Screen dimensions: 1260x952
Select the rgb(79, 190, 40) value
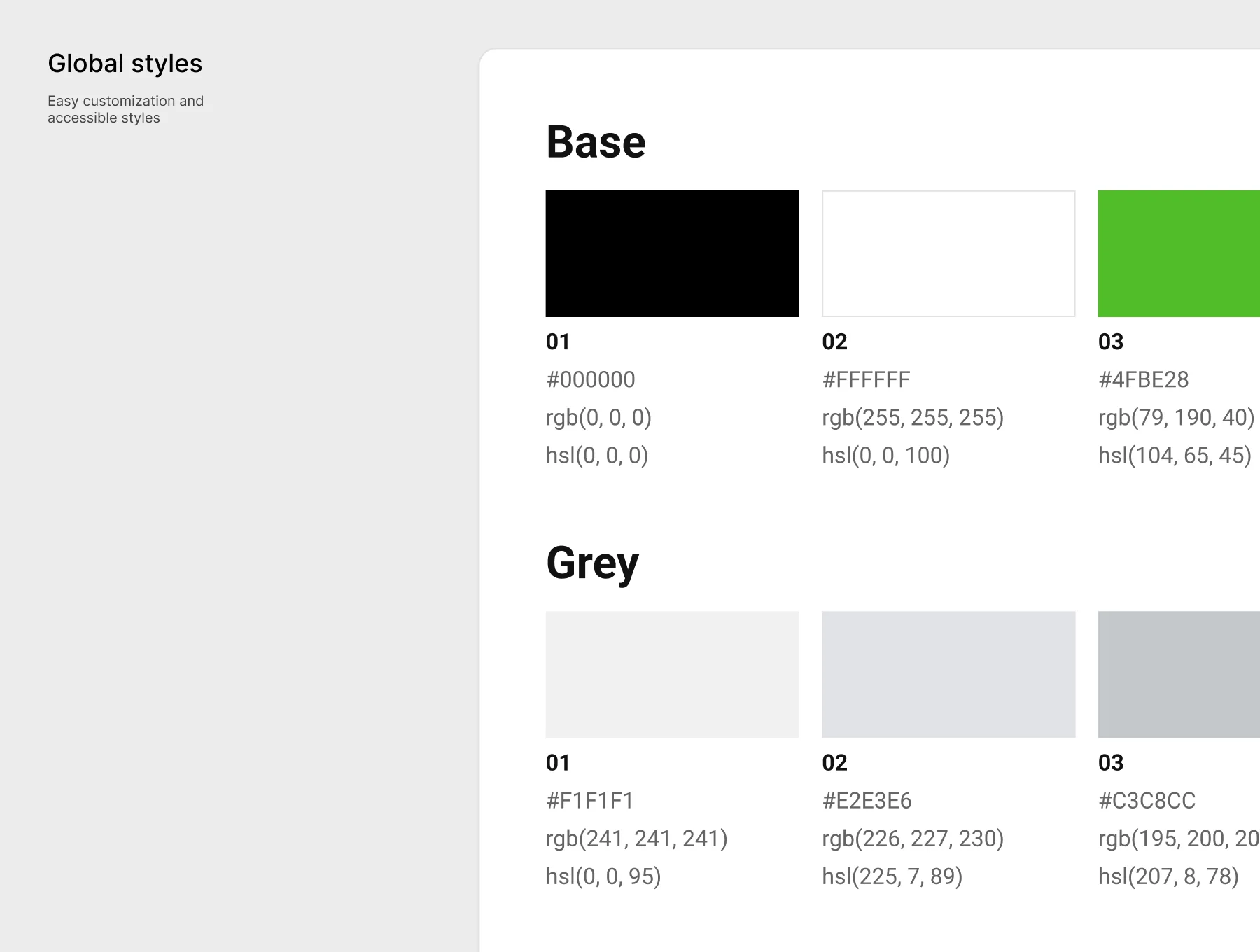coord(1177,418)
